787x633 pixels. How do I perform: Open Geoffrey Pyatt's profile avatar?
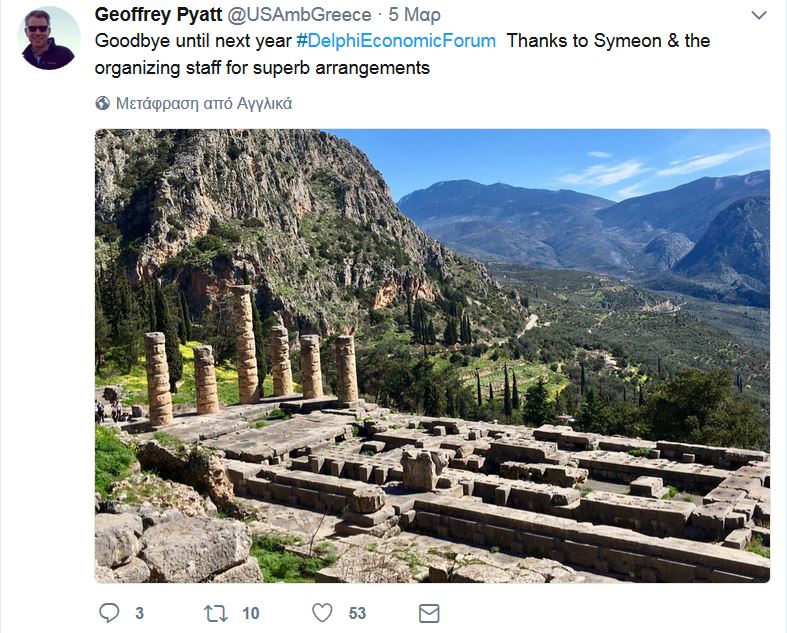click(x=48, y=38)
